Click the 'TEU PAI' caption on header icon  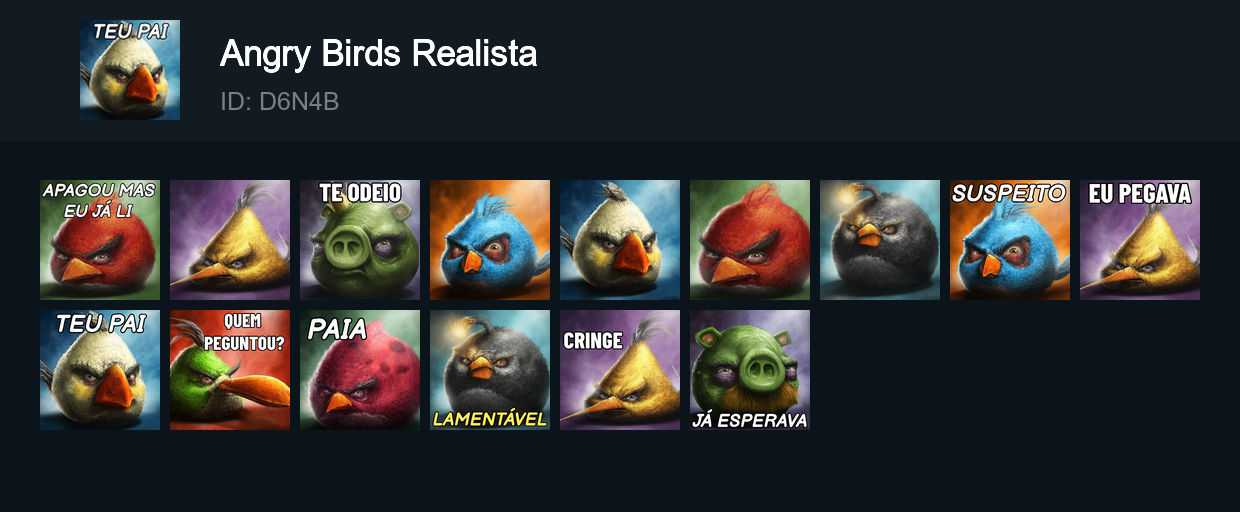click(x=130, y=31)
